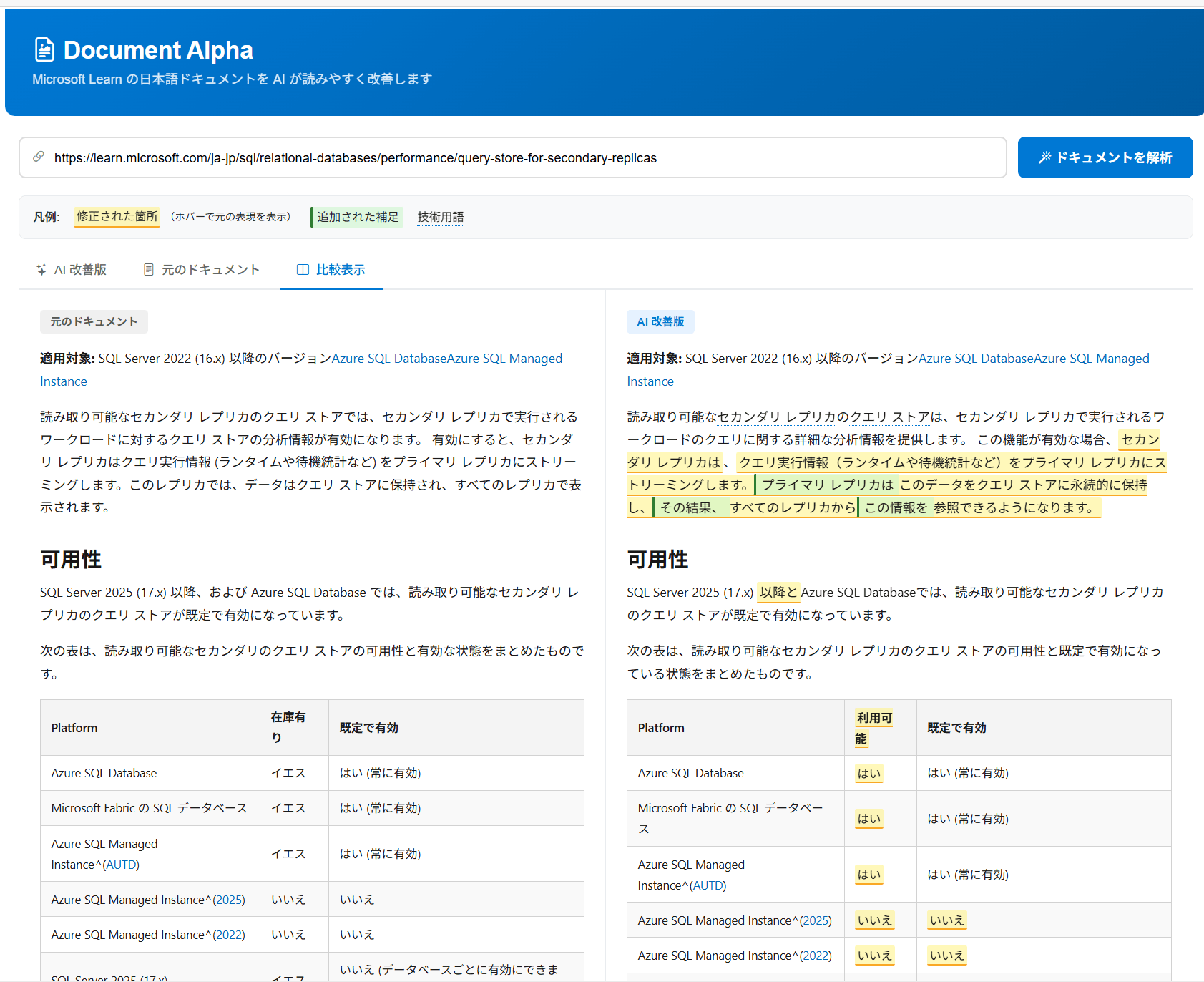Click the green added phrase その結果、
Screen dimensions: 1204x982
tap(689, 507)
